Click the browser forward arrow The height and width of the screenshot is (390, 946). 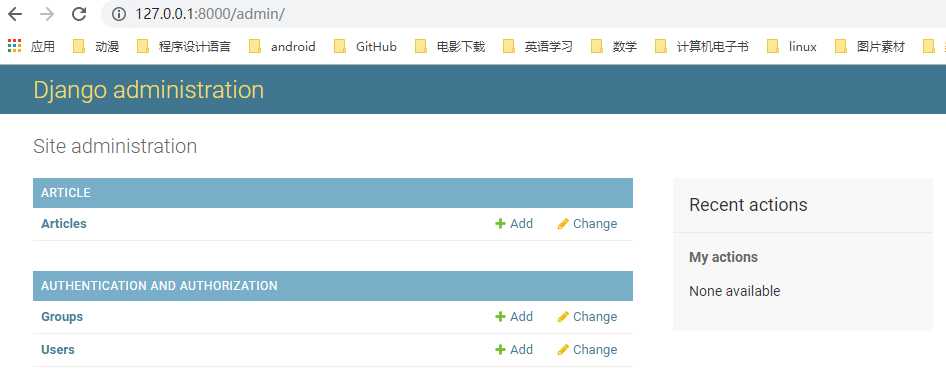[46, 14]
